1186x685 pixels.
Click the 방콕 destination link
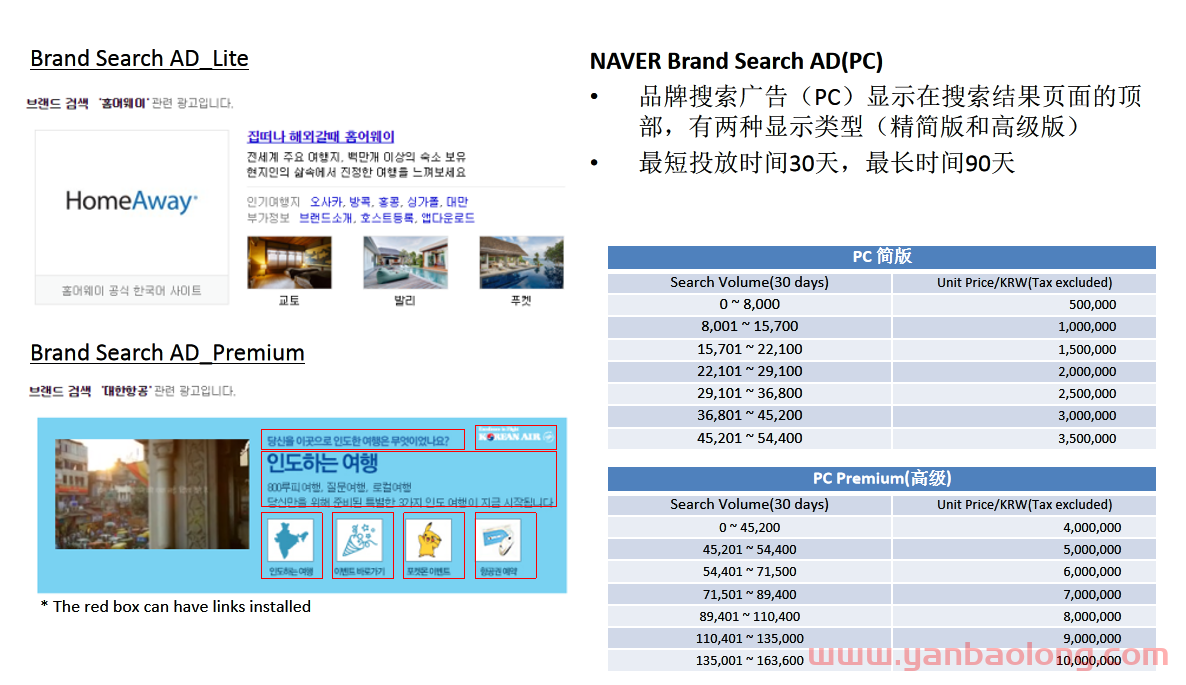coord(360,202)
